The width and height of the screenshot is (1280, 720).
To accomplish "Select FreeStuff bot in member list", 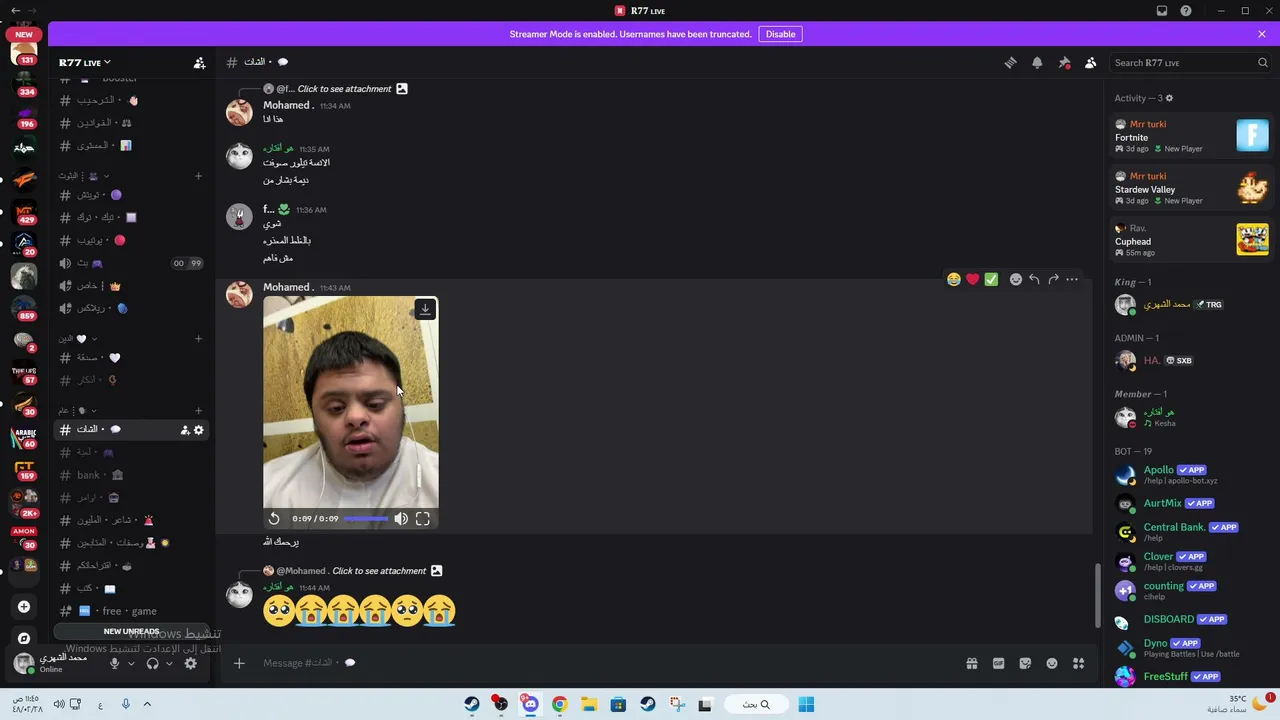I will pyautogui.click(x=1191, y=677).
